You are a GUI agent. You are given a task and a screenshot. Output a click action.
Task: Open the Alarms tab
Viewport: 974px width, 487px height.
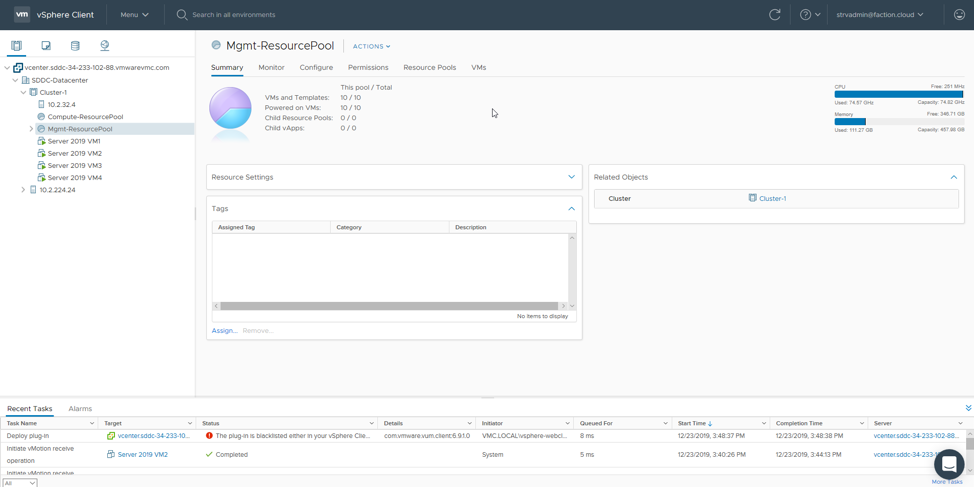[80, 409]
